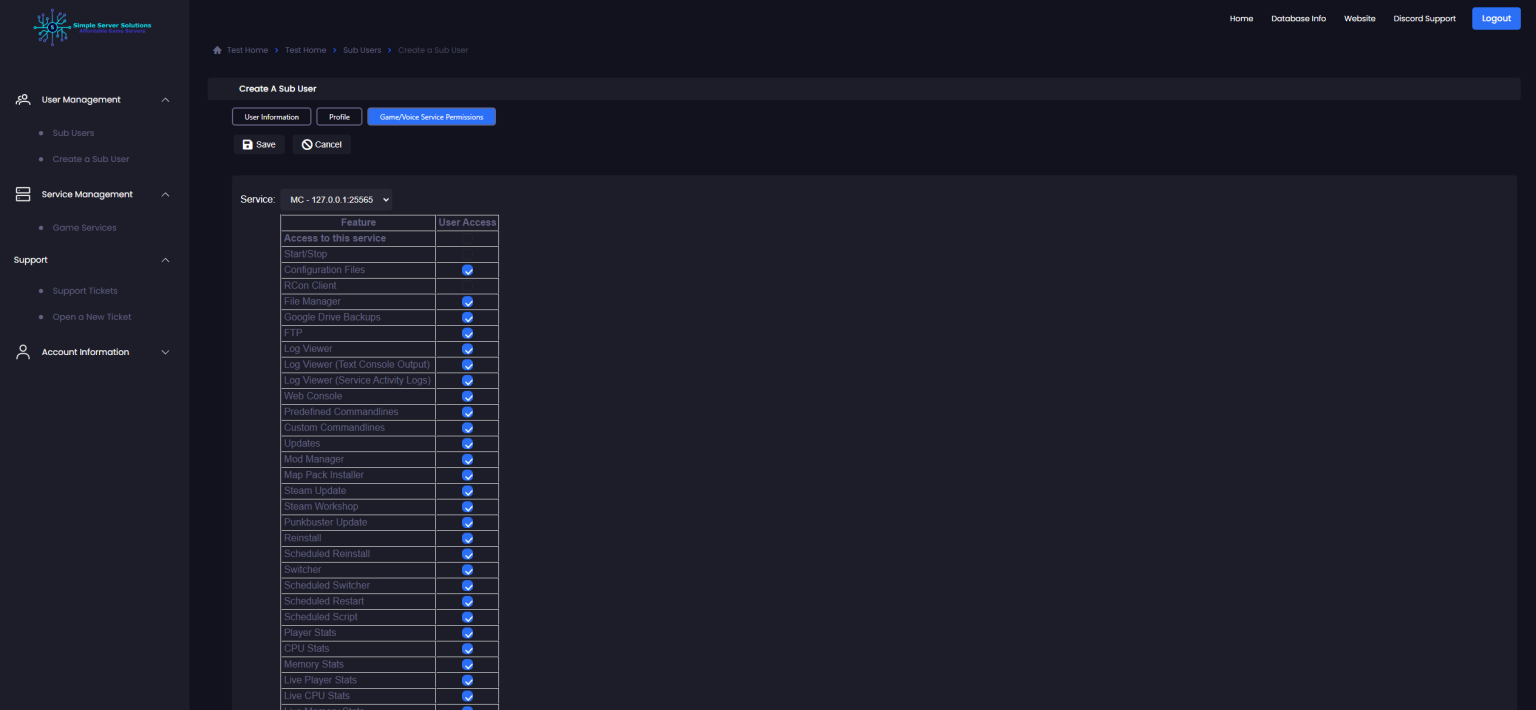Expand the Account Information section chevron

pos(166,352)
